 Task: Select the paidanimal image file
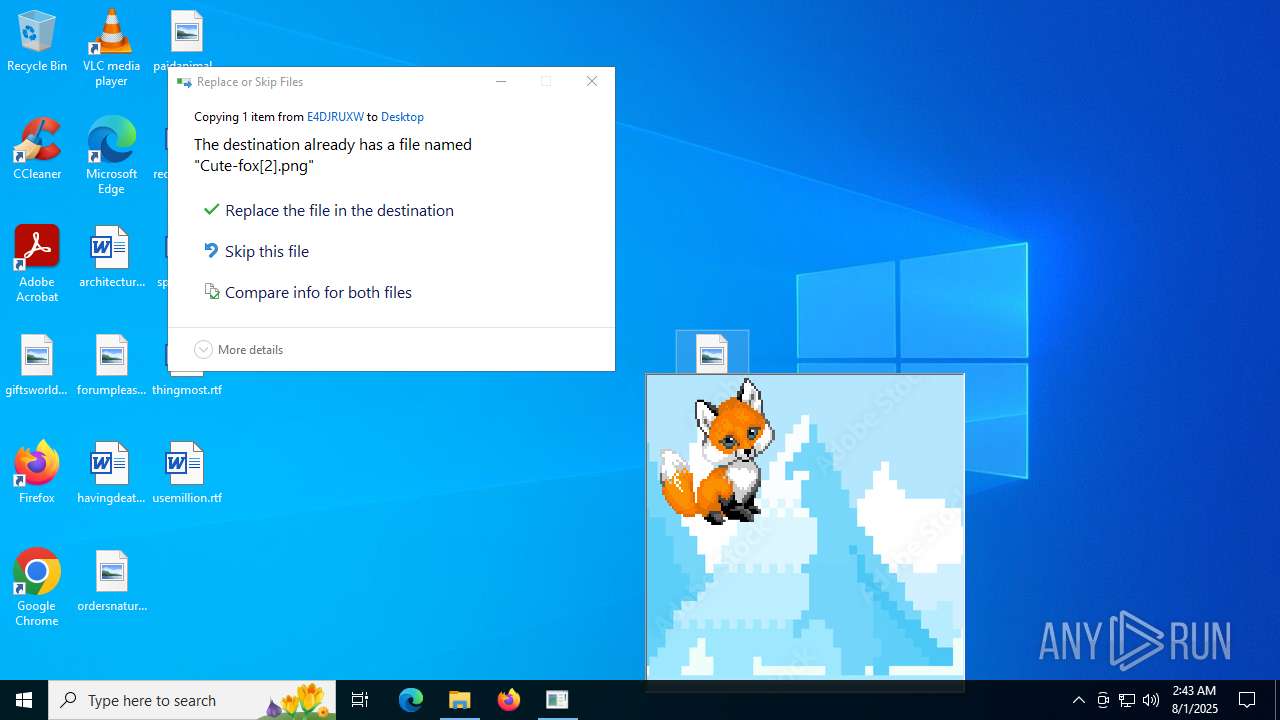coord(186,38)
